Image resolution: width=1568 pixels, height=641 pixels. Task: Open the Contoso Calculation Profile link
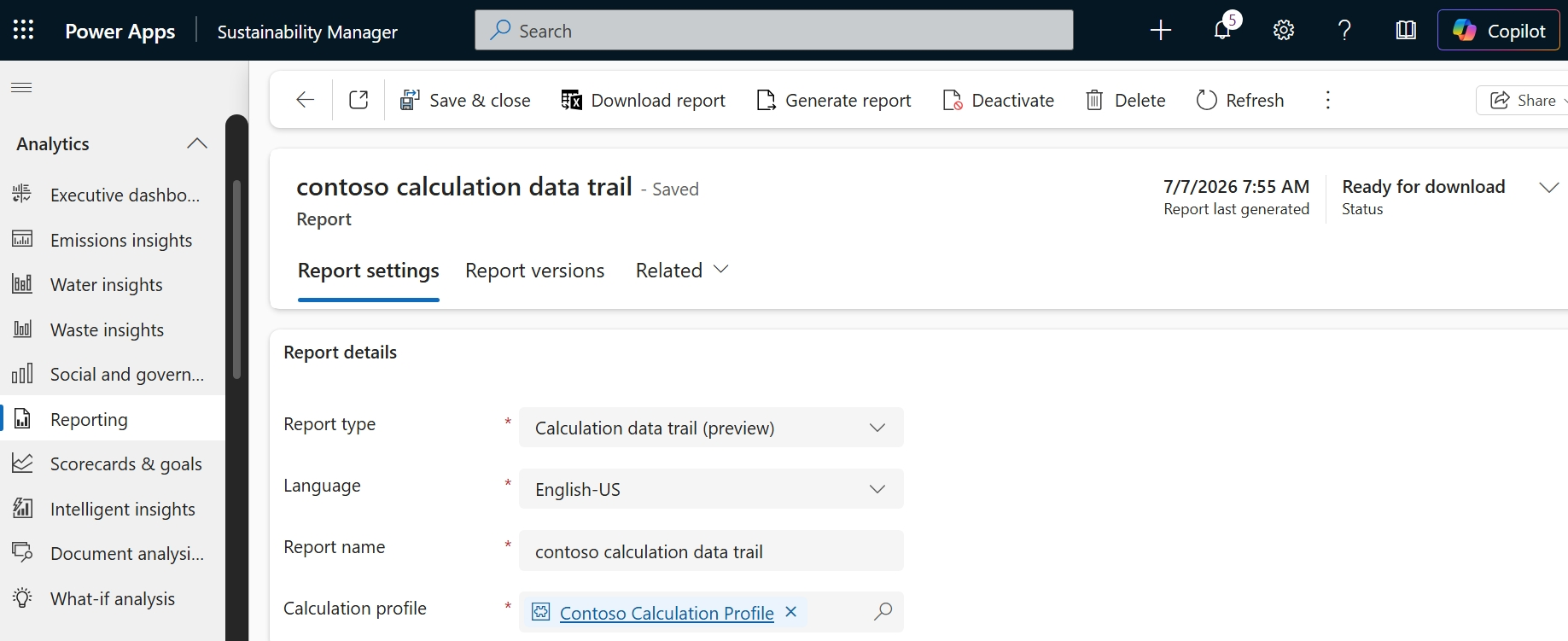(667, 613)
